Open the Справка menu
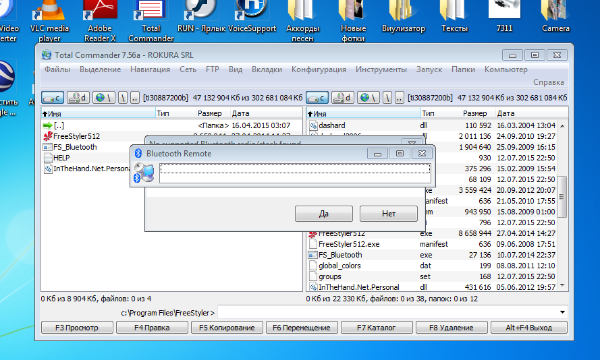 [549, 82]
